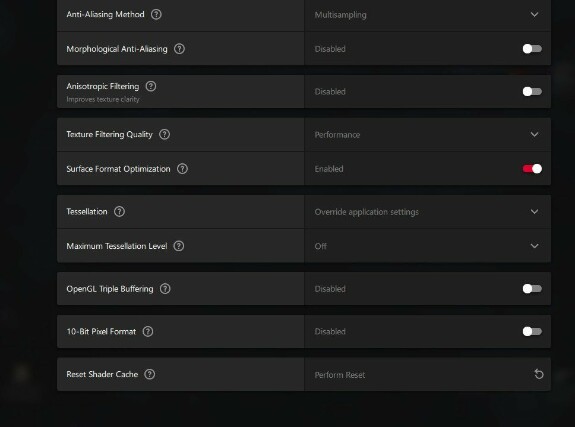Click the shader cache reset arrow icon
Viewport: 575px width, 427px height.
(538, 374)
